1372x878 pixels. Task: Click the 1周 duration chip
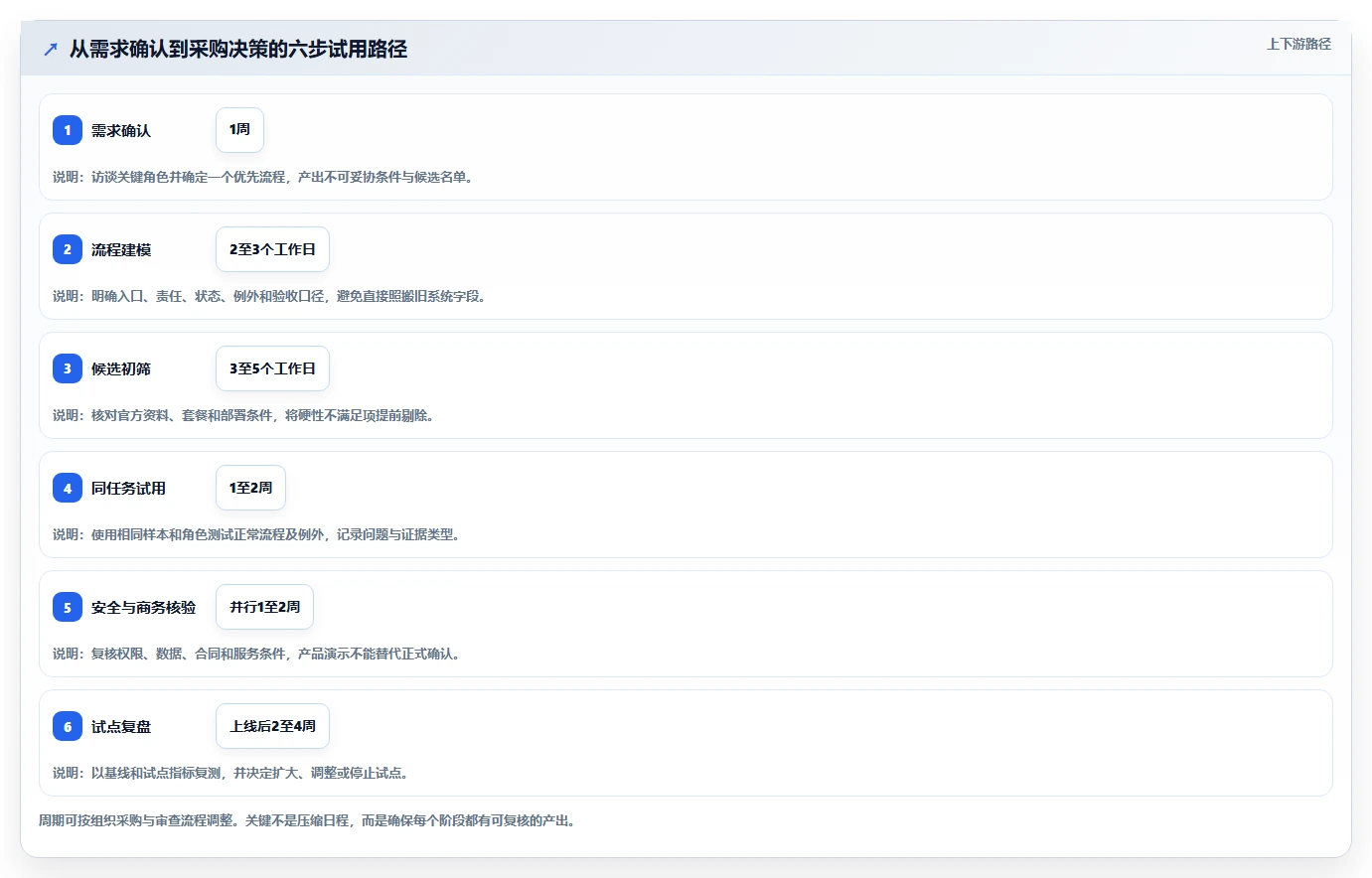[x=239, y=130]
